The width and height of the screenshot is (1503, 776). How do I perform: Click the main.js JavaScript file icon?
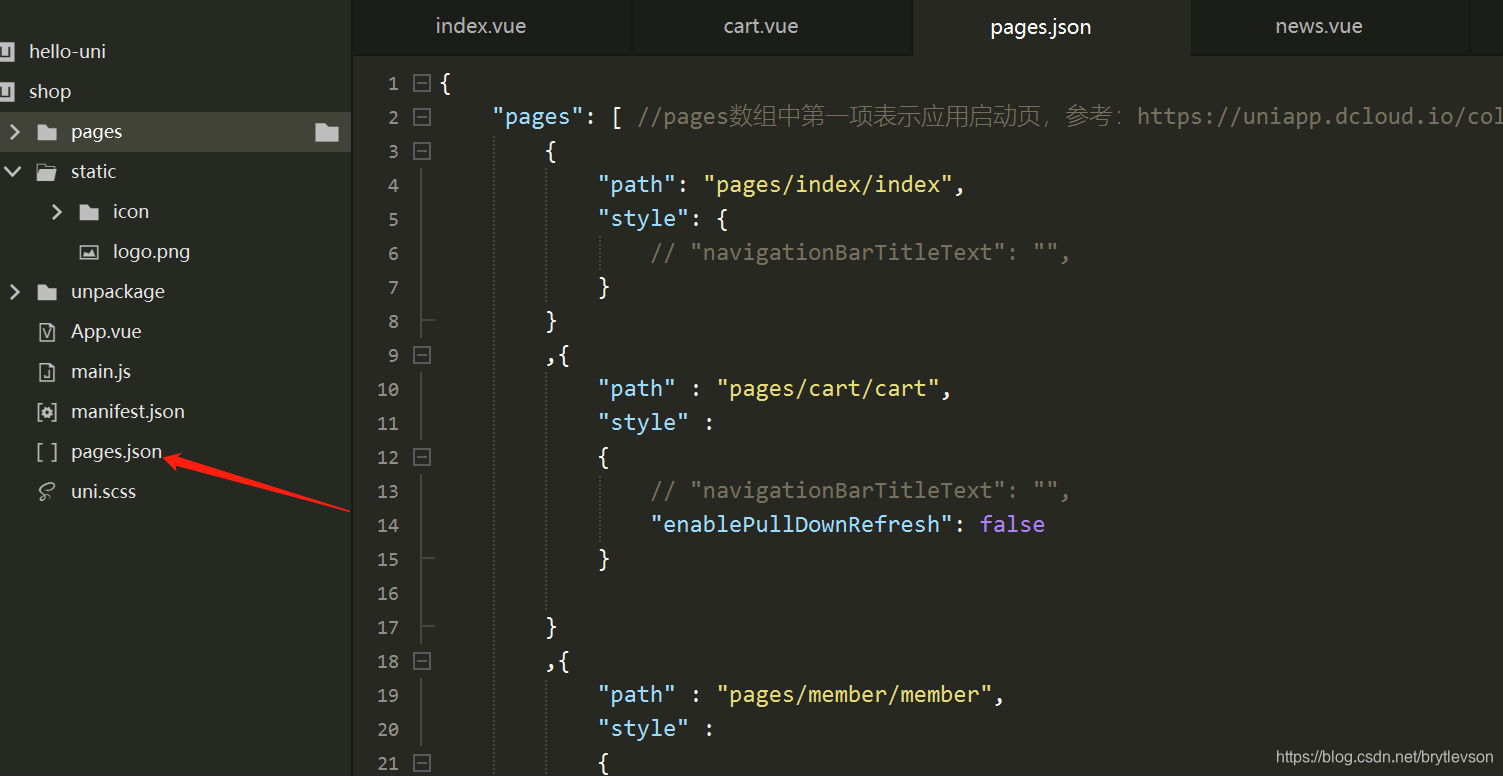tap(47, 372)
